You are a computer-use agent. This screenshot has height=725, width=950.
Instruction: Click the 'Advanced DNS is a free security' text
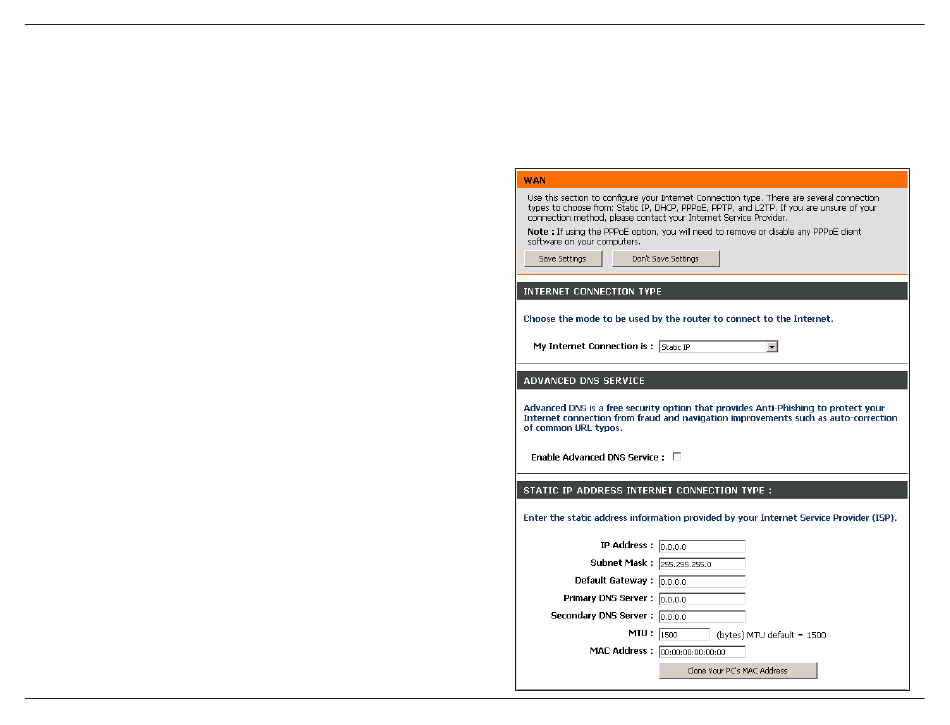pos(710,418)
